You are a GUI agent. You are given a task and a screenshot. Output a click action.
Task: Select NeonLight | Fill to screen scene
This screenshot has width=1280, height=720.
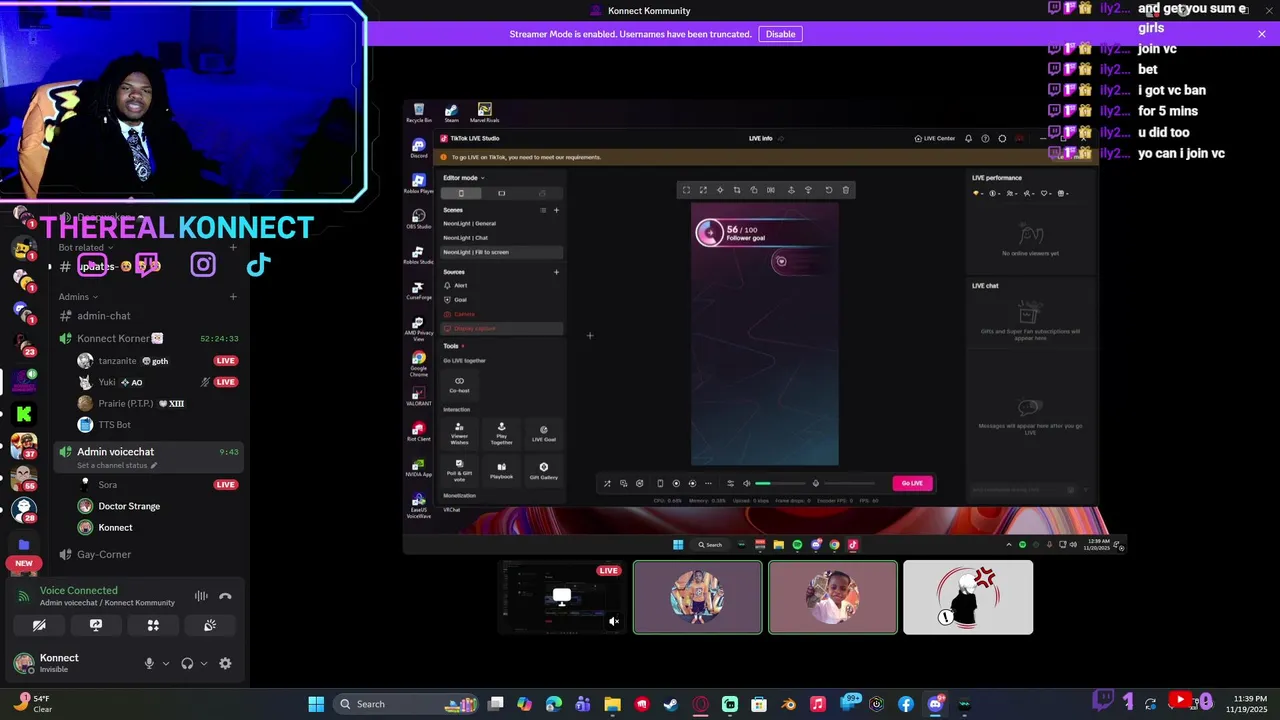(502, 252)
